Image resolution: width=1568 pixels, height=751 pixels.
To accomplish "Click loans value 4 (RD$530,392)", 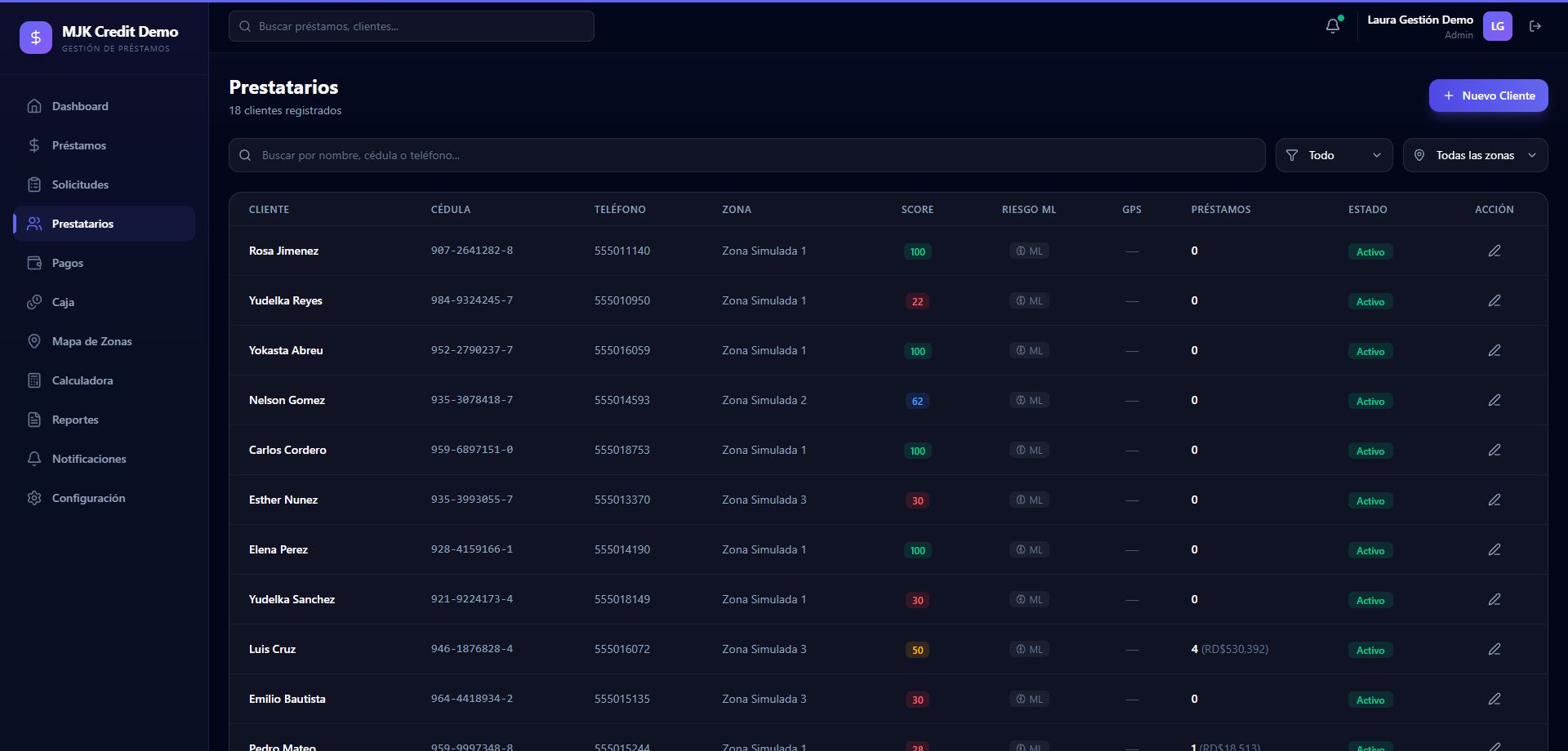I will (x=1230, y=649).
